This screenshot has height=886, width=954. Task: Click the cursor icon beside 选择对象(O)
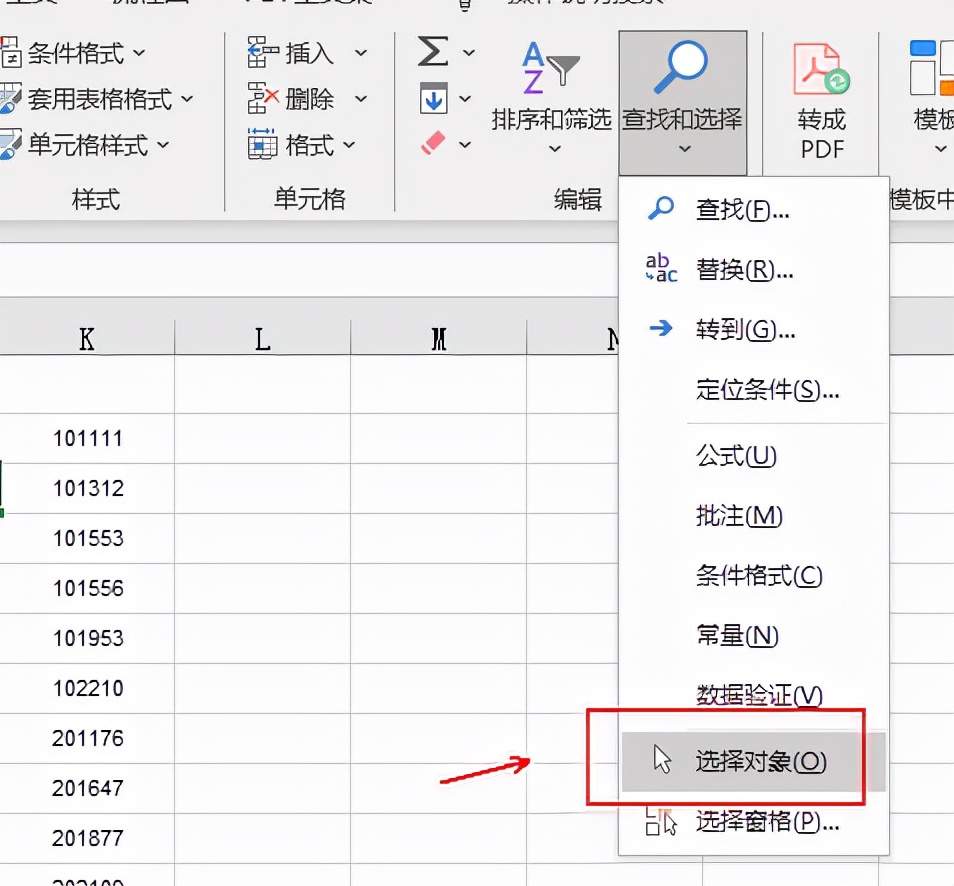[662, 759]
